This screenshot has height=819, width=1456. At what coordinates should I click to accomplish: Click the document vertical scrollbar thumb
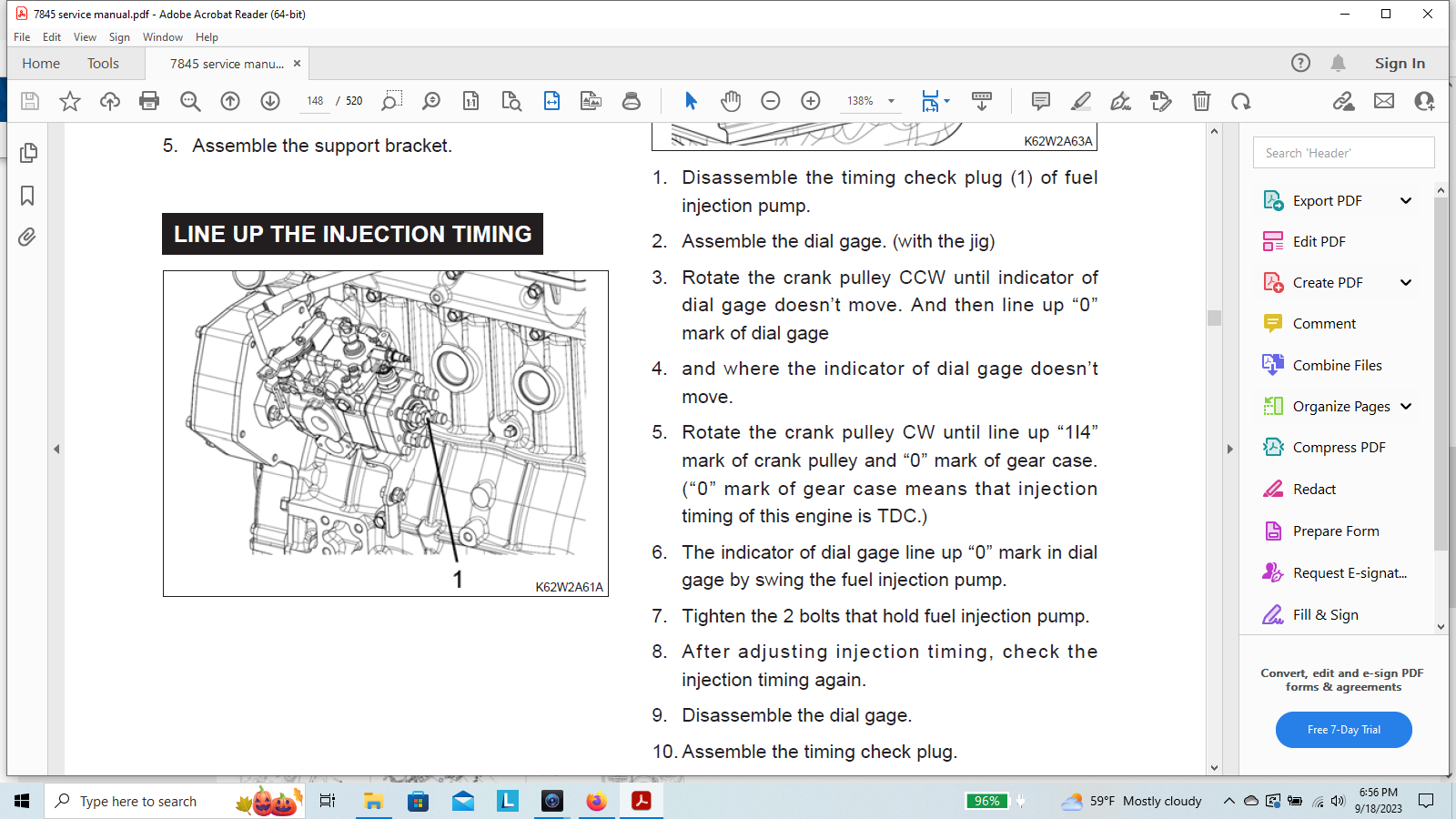click(1214, 318)
